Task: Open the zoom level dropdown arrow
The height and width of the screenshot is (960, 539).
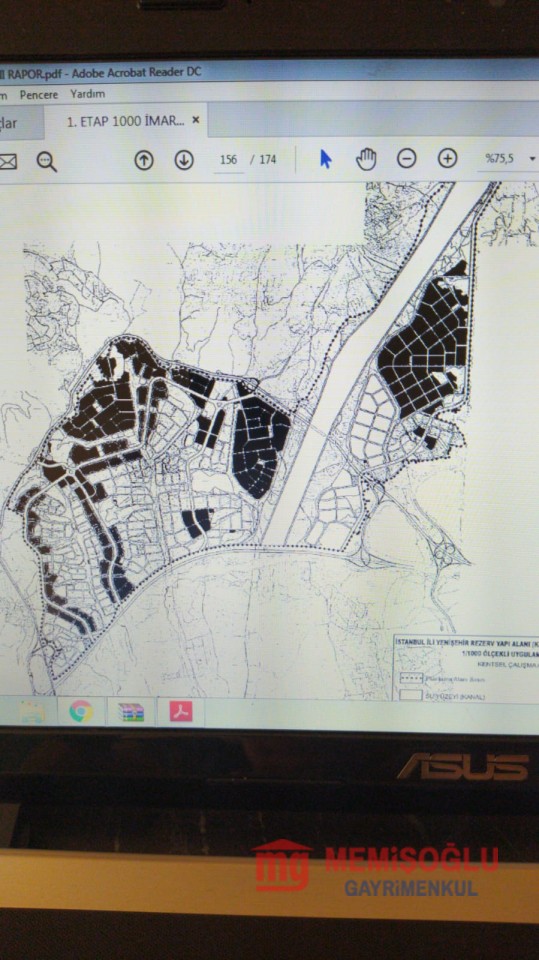Action: [532, 159]
